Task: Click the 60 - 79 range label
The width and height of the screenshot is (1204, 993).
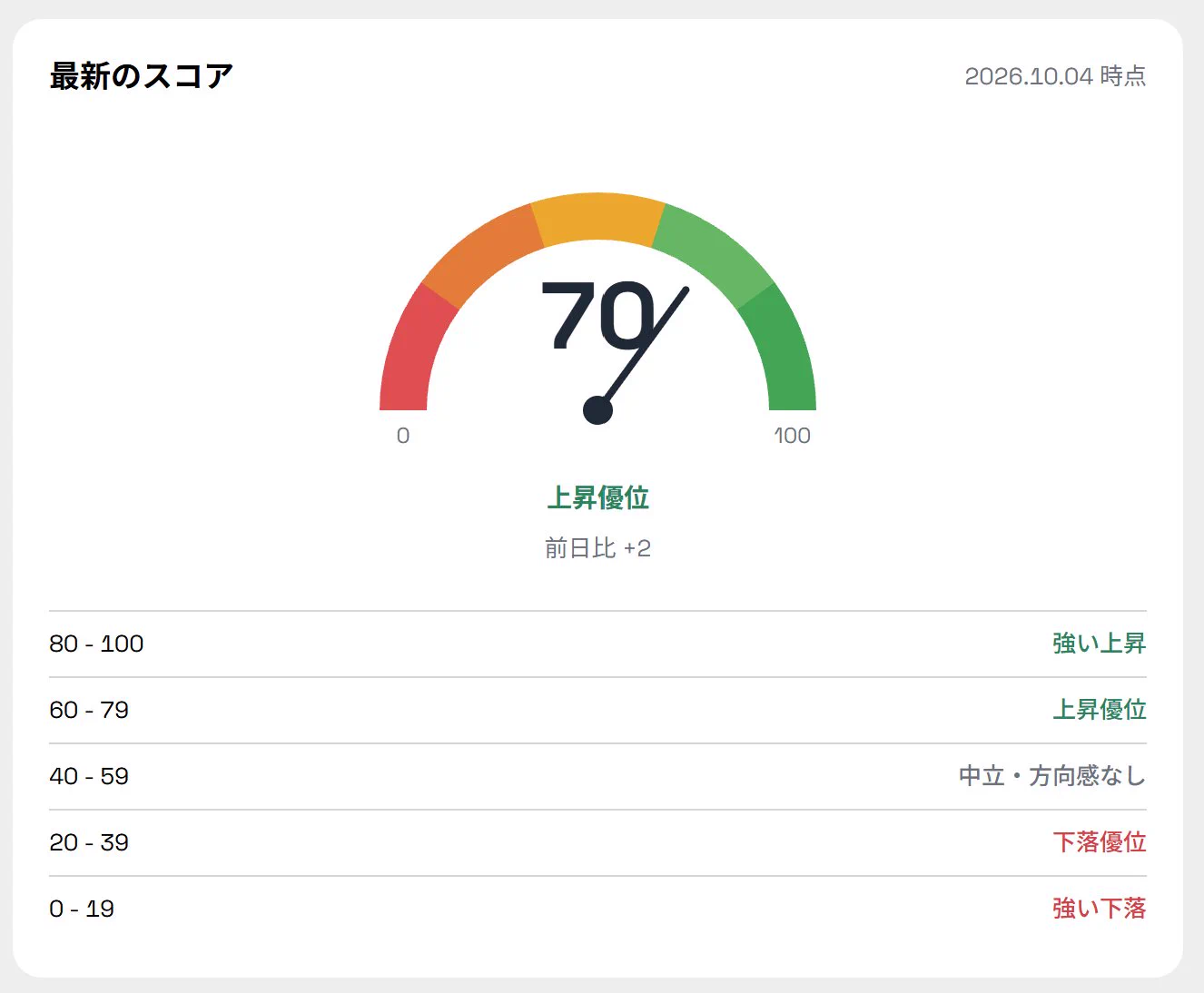Action: click(x=89, y=710)
